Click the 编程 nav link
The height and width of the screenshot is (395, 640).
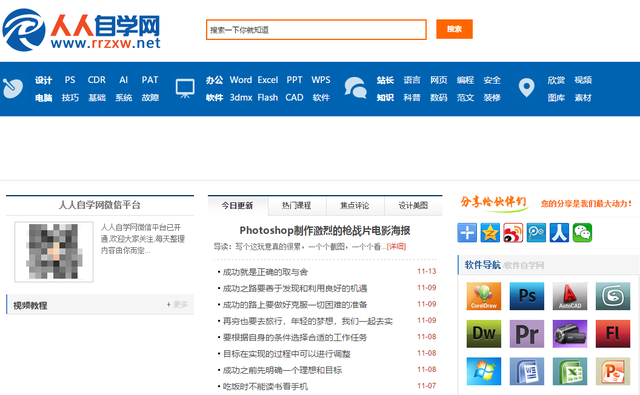tap(465, 80)
